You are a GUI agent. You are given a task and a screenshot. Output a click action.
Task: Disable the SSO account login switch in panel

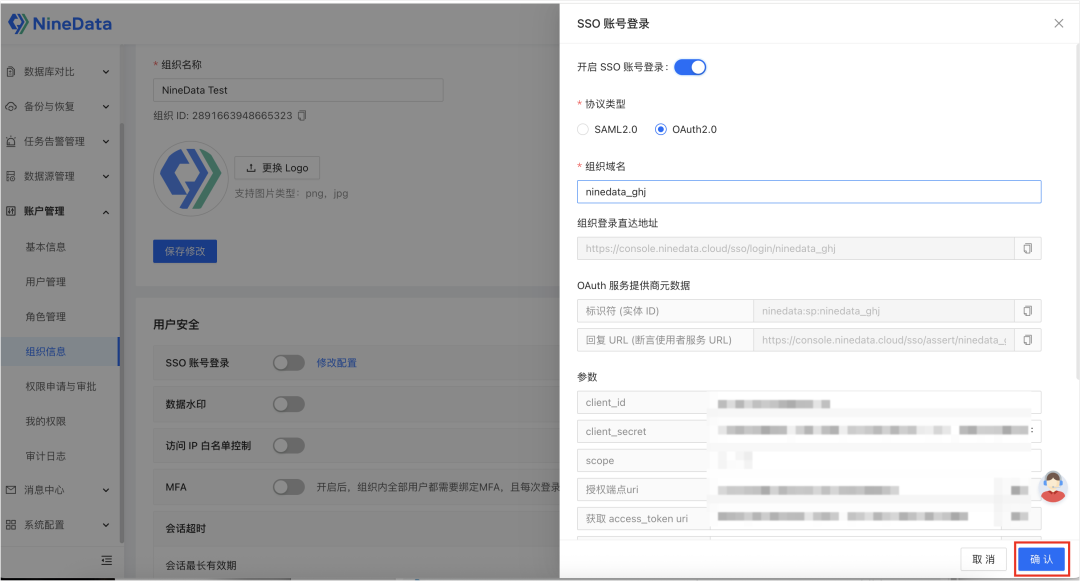click(x=690, y=67)
